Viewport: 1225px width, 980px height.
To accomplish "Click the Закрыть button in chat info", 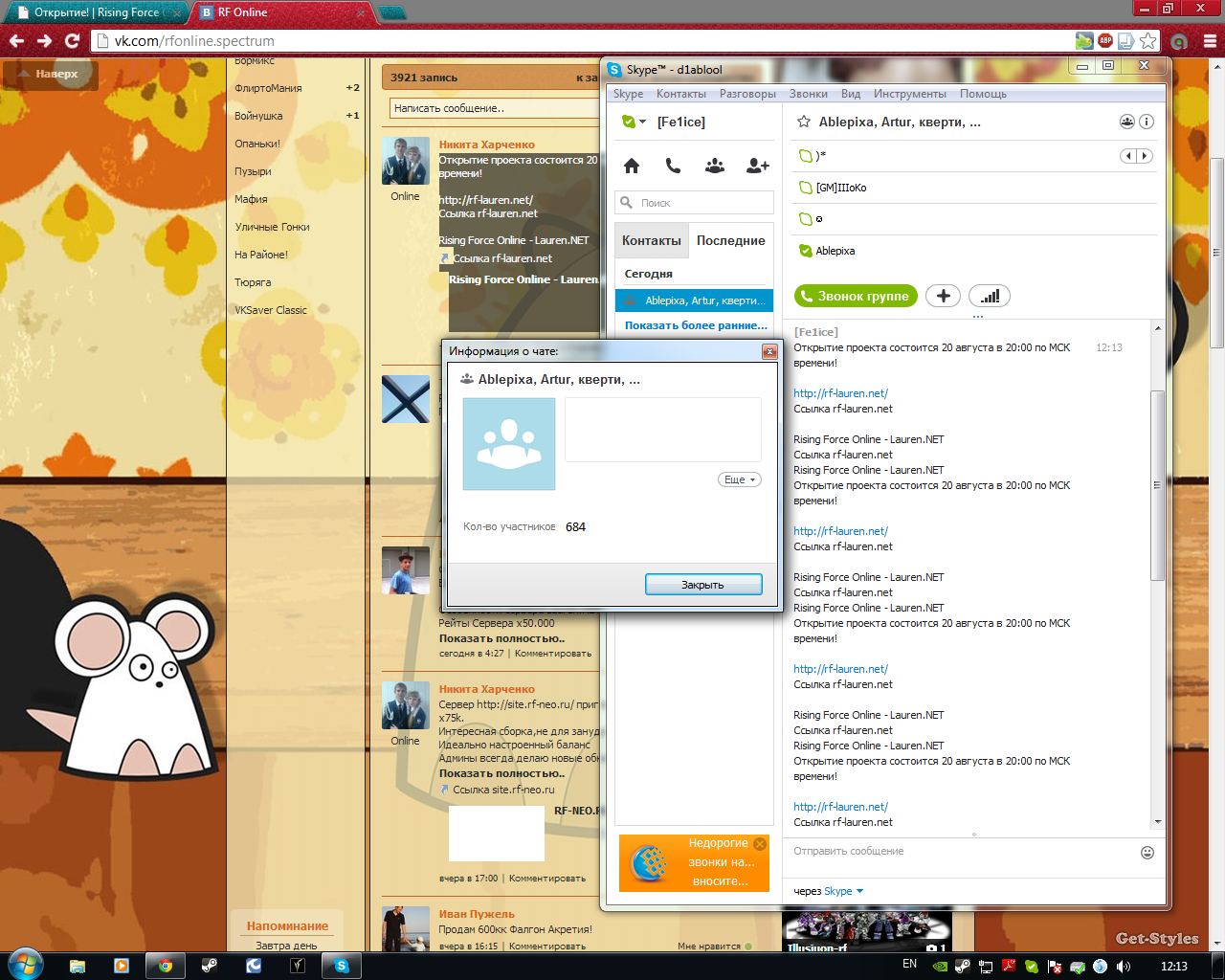I will pos(703,584).
